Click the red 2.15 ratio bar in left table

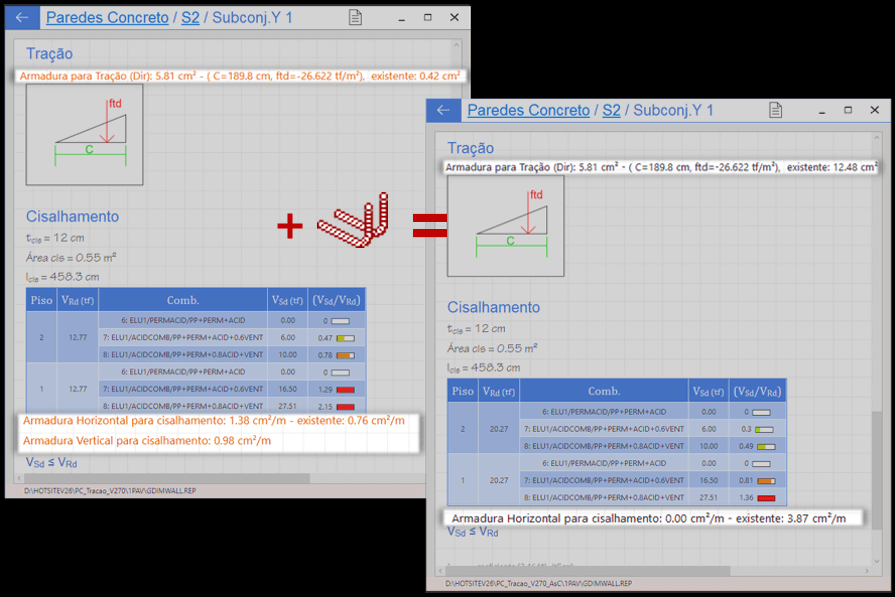click(x=345, y=407)
